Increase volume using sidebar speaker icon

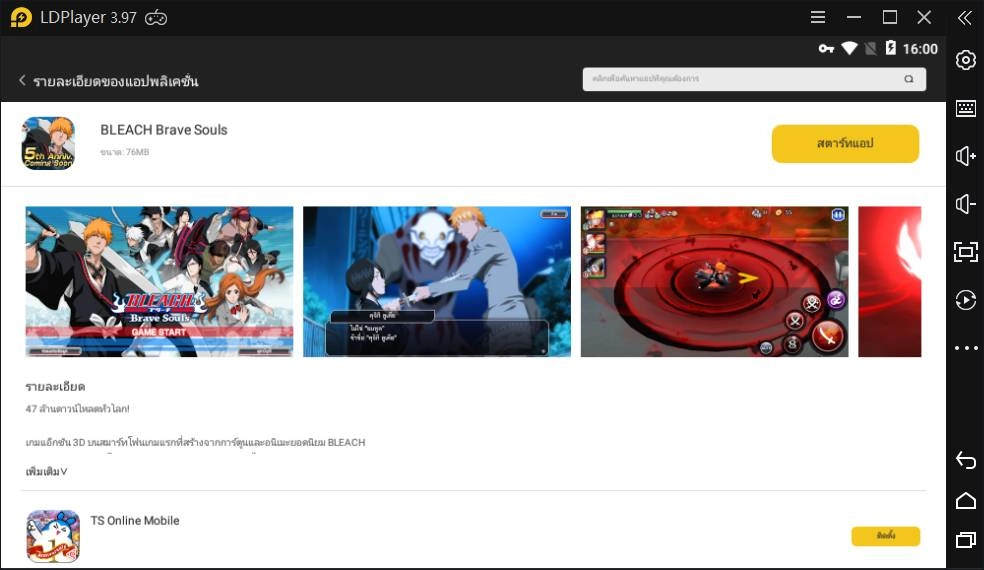pyautogui.click(x=965, y=156)
